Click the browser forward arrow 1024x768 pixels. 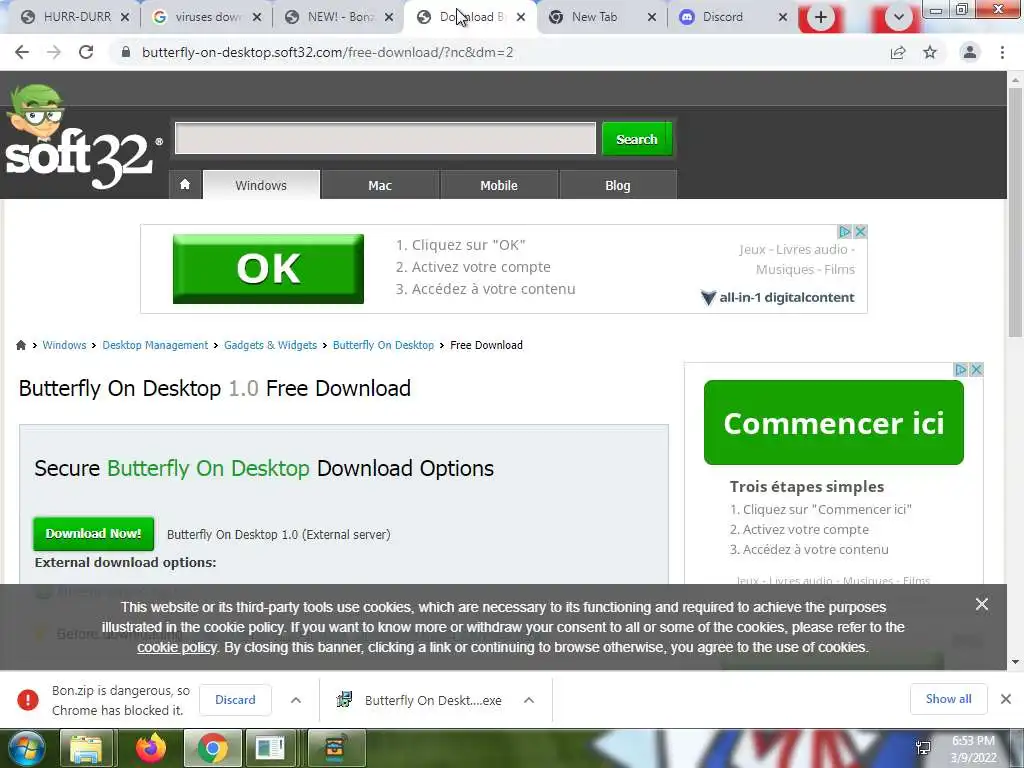point(54,52)
